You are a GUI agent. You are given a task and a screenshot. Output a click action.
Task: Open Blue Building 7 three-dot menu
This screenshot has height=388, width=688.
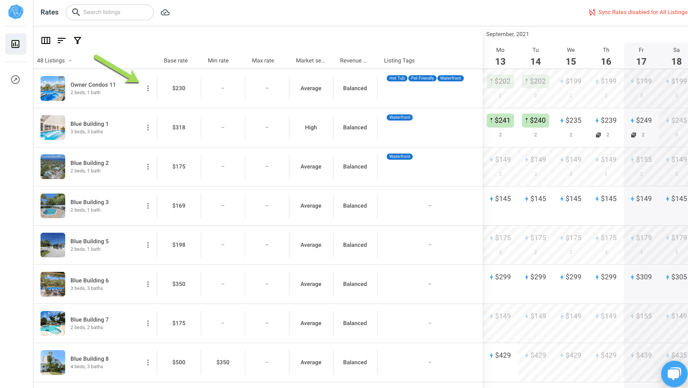(148, 323)
